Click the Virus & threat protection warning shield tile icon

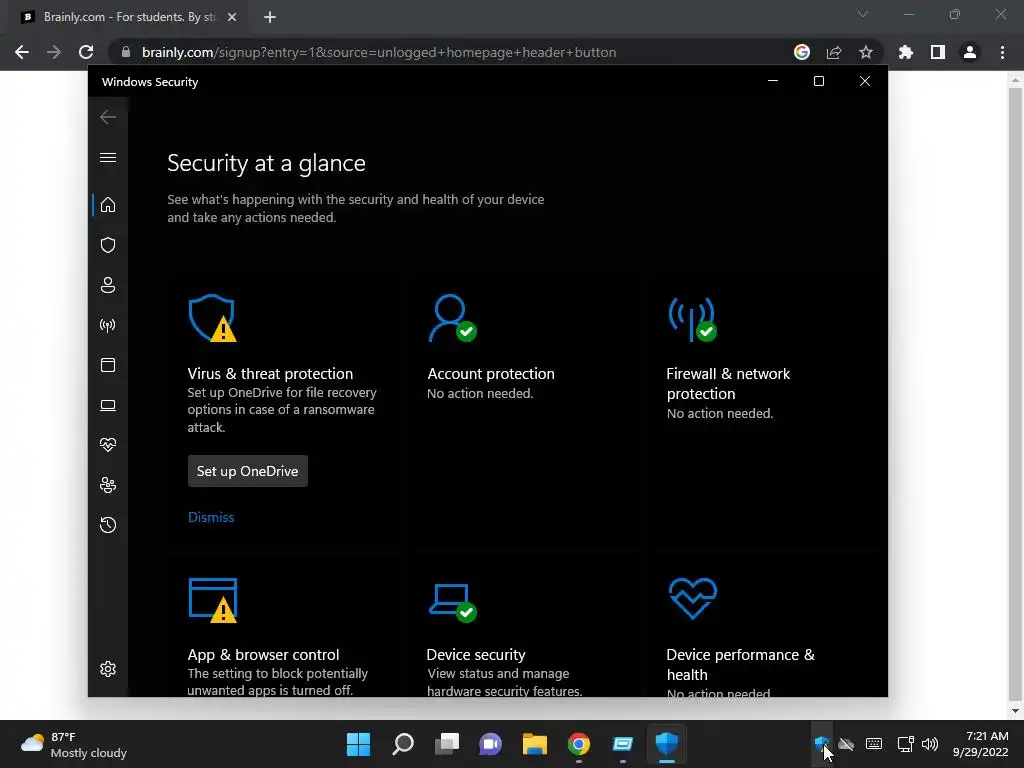(x=212, y=318)
